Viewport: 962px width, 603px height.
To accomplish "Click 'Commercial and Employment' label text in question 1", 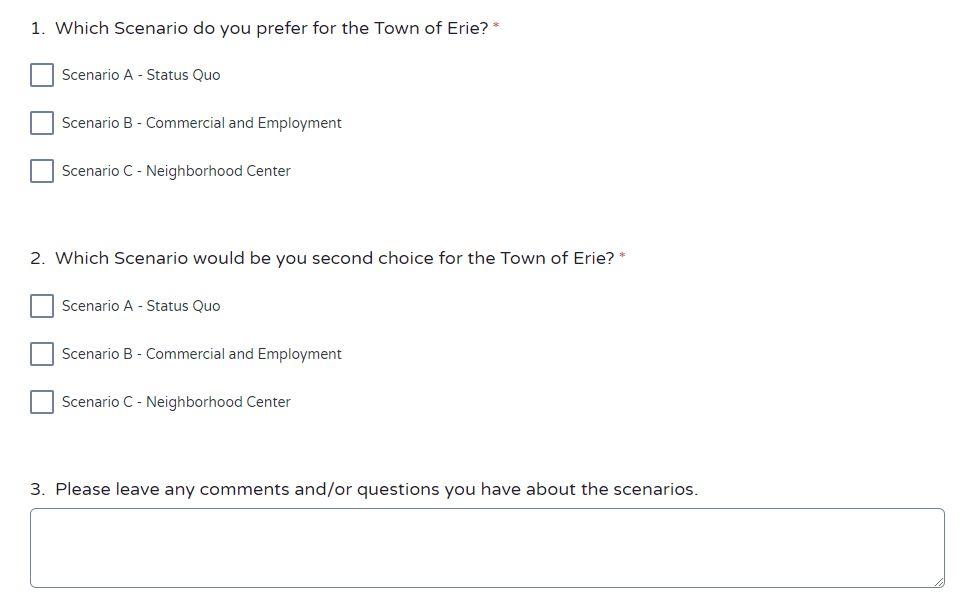I will (x=244, y=123).
